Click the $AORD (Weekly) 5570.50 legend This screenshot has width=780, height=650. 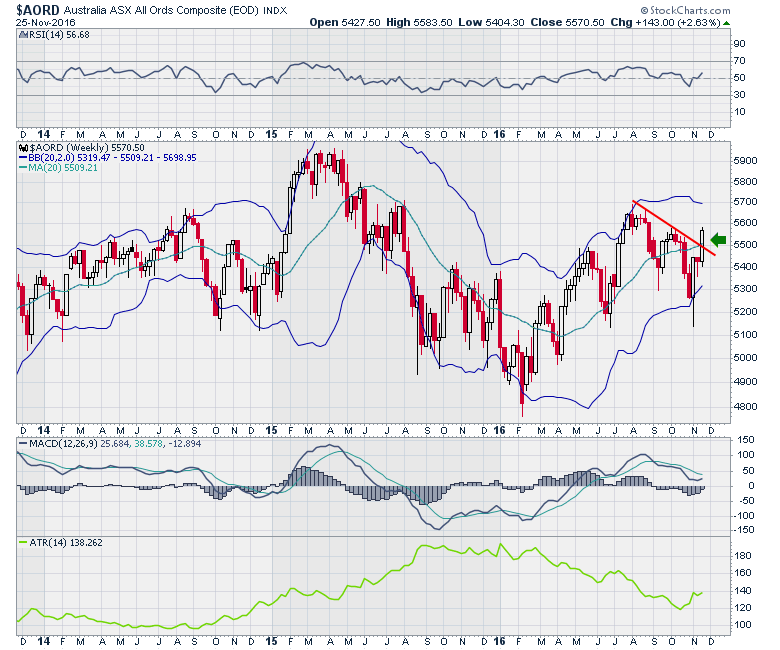pos(87,148)
